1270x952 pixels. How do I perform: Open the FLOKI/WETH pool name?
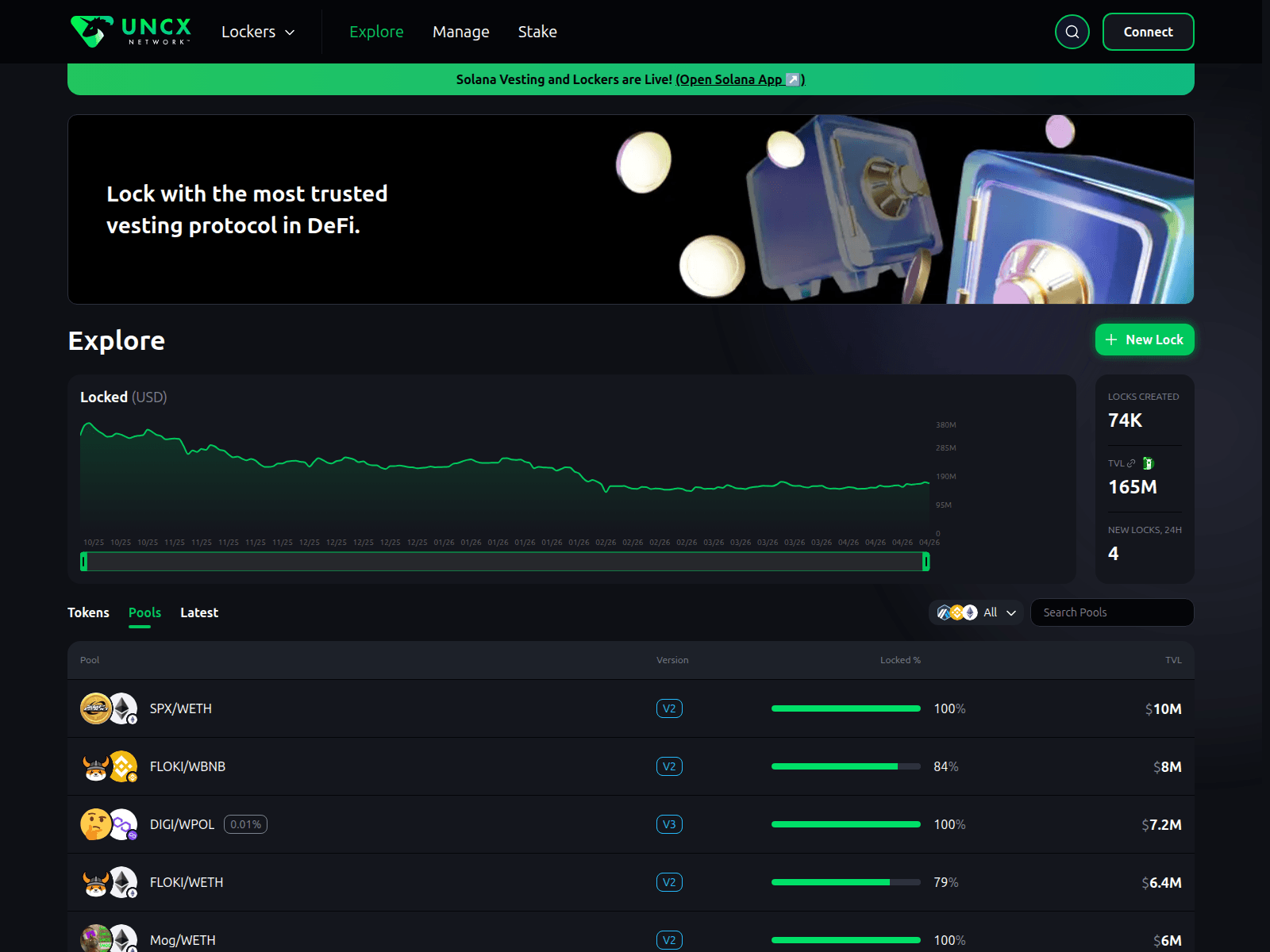tap(187, 882)
